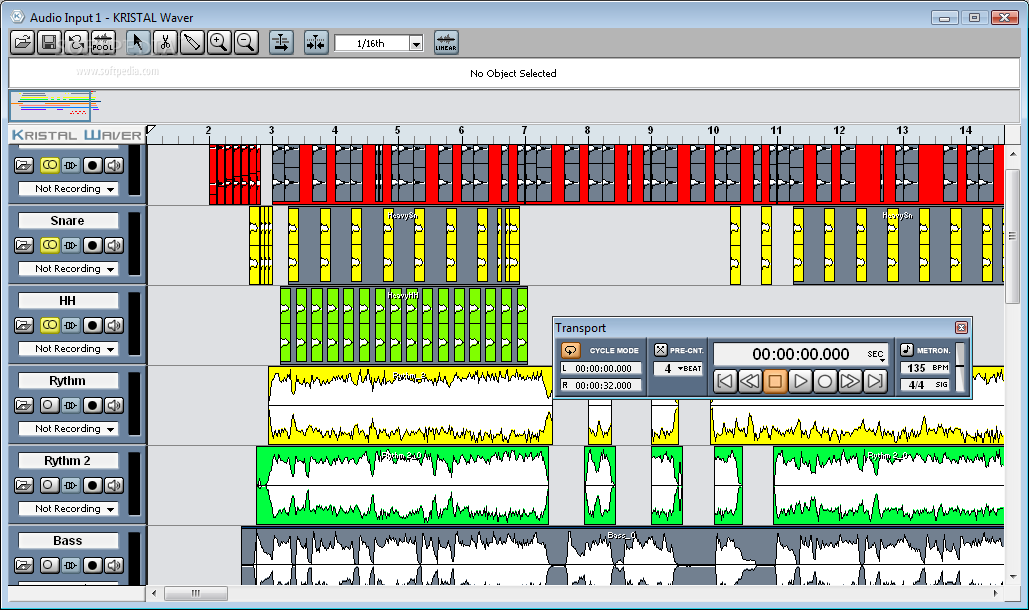Select the arrow pointer tool
The height and width of the screenshot is (610, 1029).
(x=138, y=43)
